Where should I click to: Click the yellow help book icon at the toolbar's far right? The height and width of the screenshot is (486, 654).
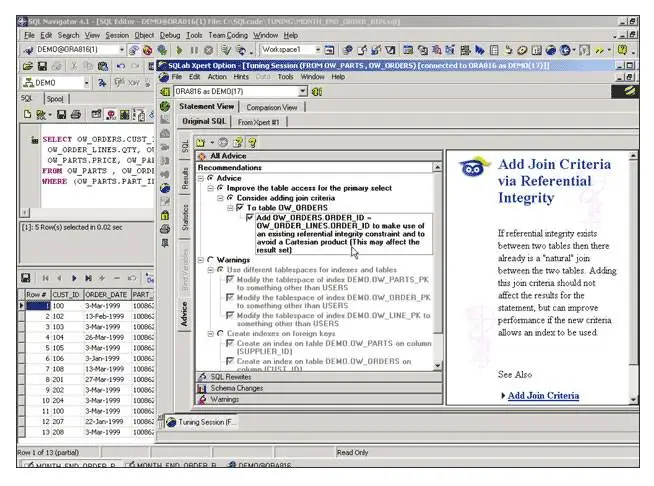point(622,50)
